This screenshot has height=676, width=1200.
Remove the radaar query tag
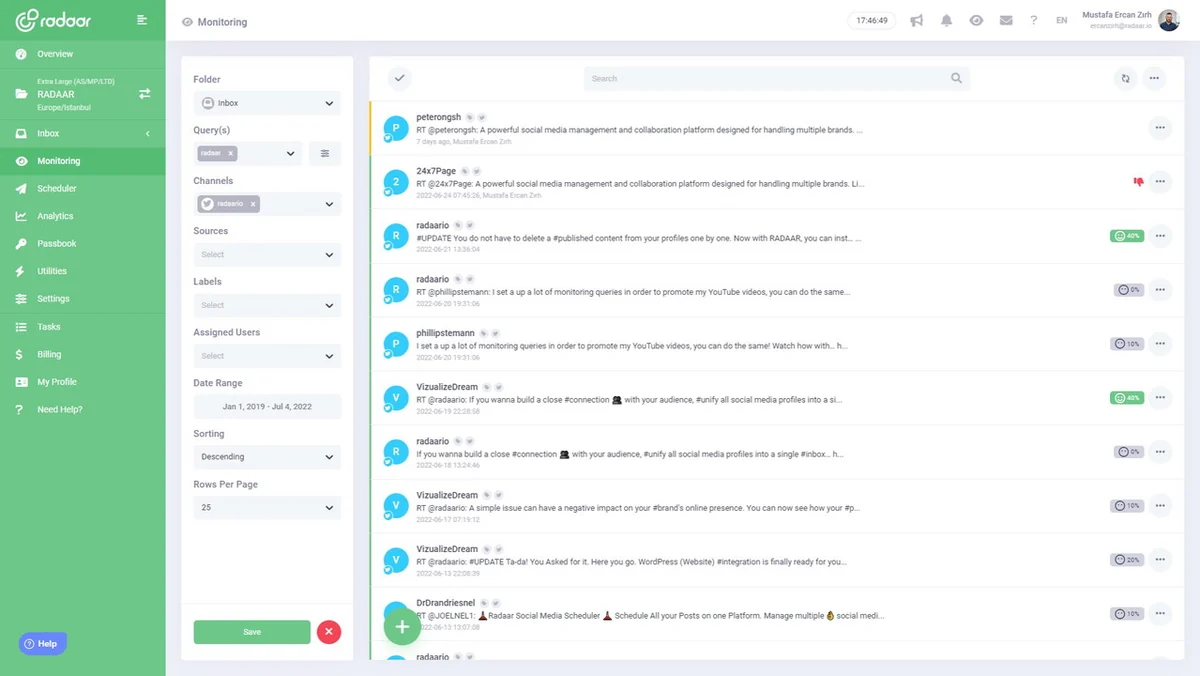(230, 153)
